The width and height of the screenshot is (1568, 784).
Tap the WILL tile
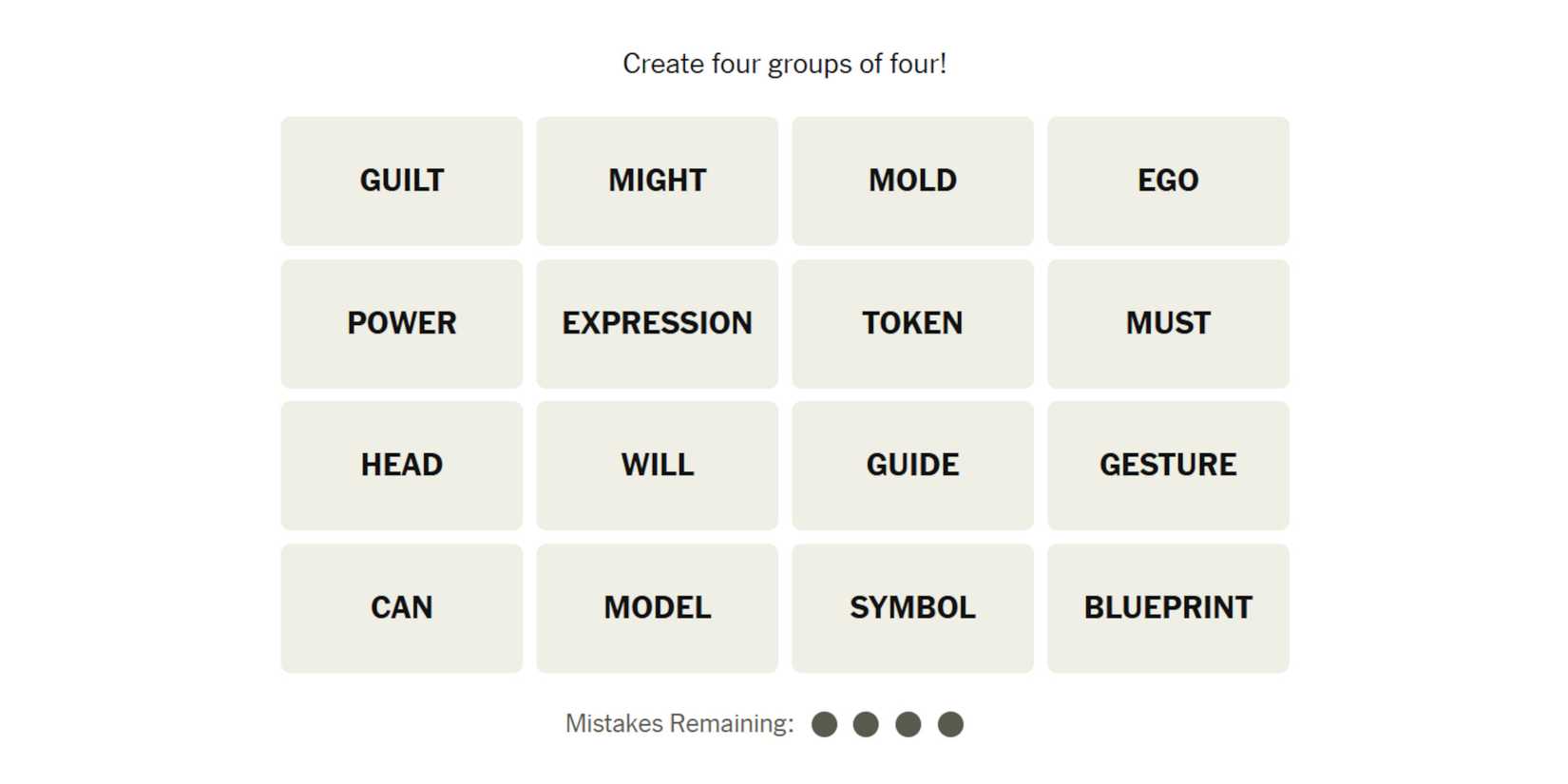pyautogui.click(x=657, y=465)
